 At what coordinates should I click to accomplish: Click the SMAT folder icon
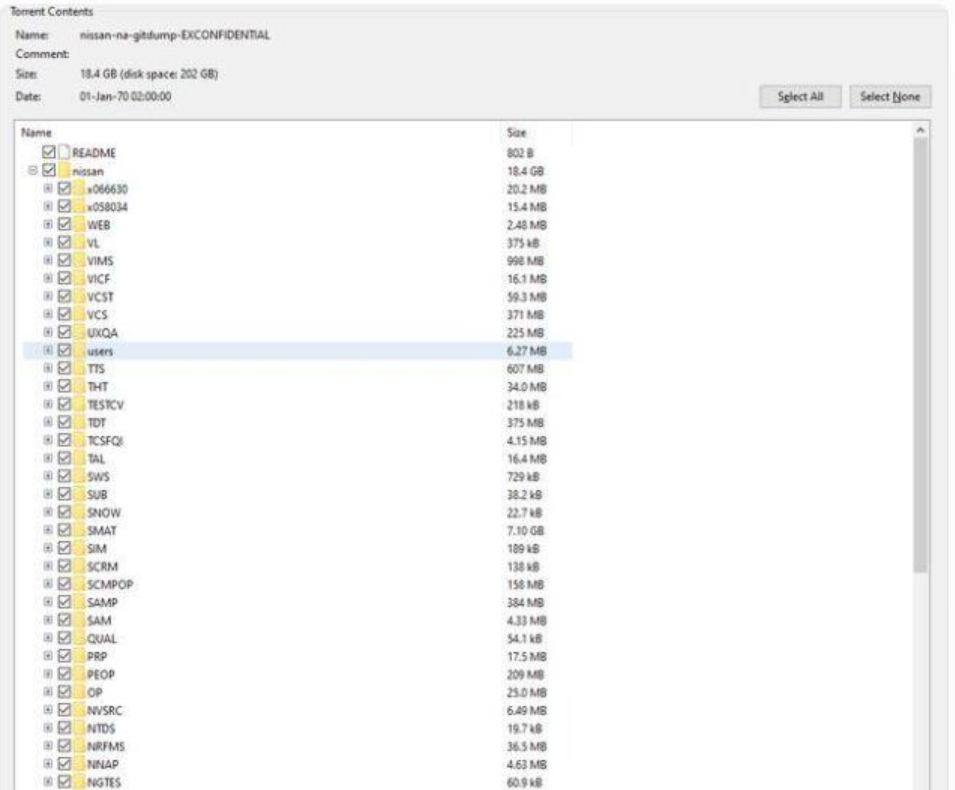point(80,531)
